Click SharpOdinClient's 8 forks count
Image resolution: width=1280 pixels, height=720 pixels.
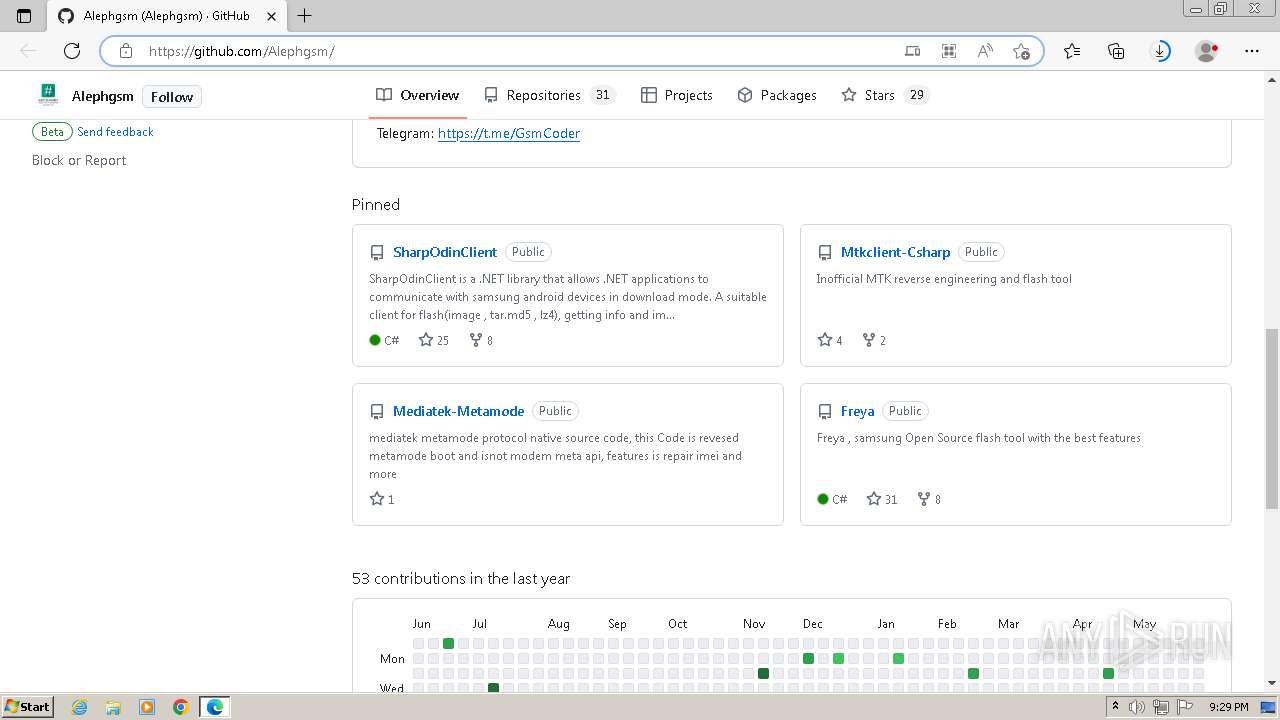pyautogui.click(x=481, y=340)
